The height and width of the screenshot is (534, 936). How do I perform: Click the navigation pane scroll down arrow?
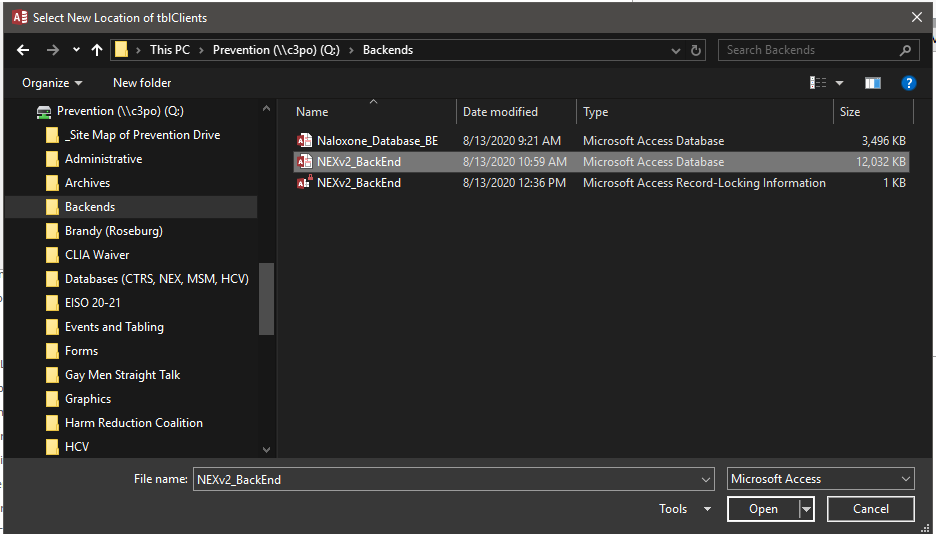click(x=266, y=450)
